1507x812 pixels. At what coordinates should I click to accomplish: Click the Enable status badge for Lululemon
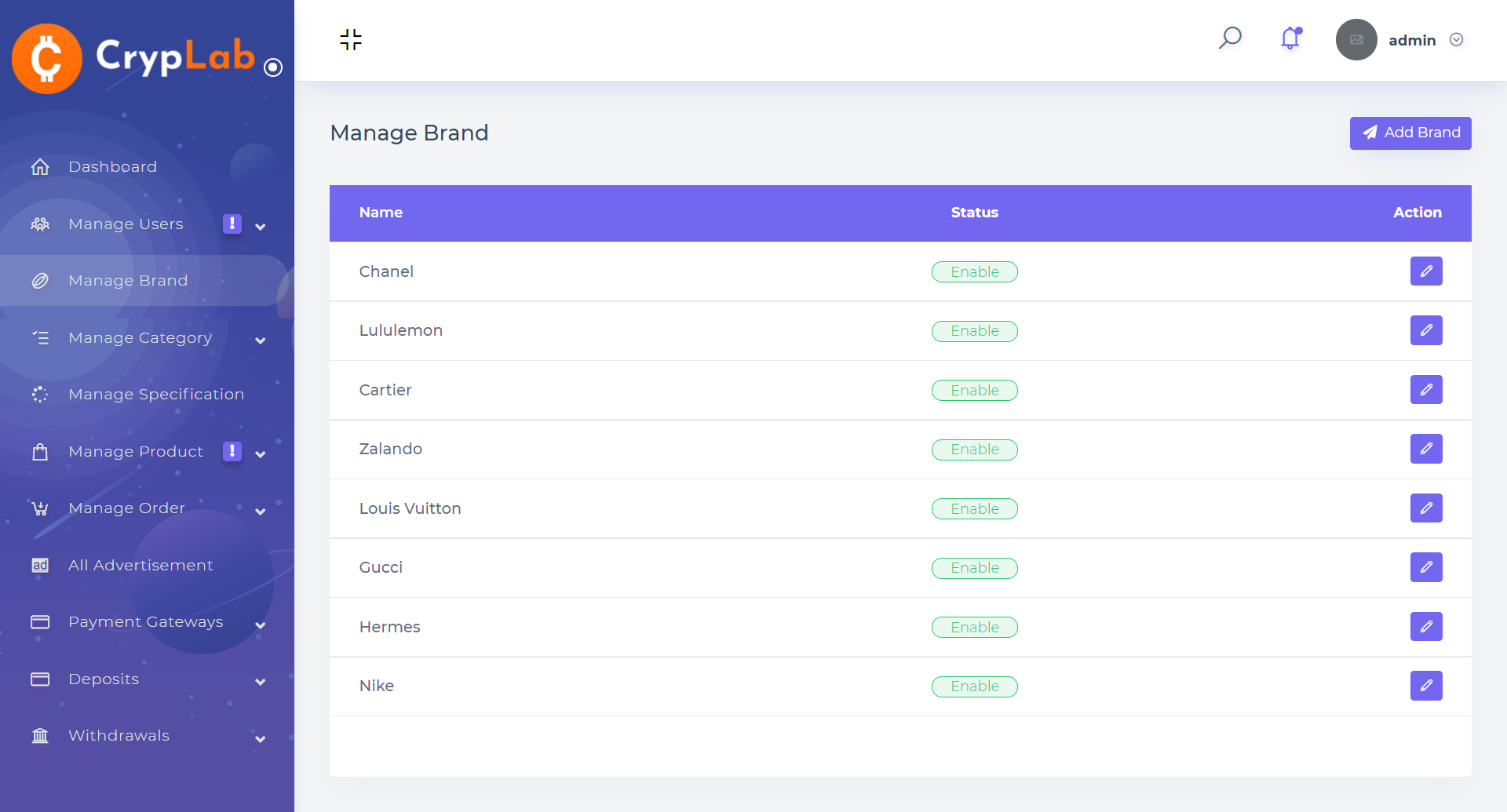(974, 331)
